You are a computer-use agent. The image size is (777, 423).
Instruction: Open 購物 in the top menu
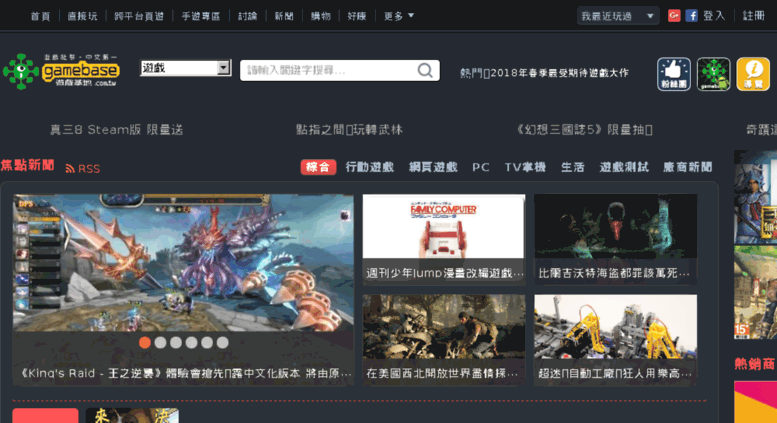click(321, 16)
